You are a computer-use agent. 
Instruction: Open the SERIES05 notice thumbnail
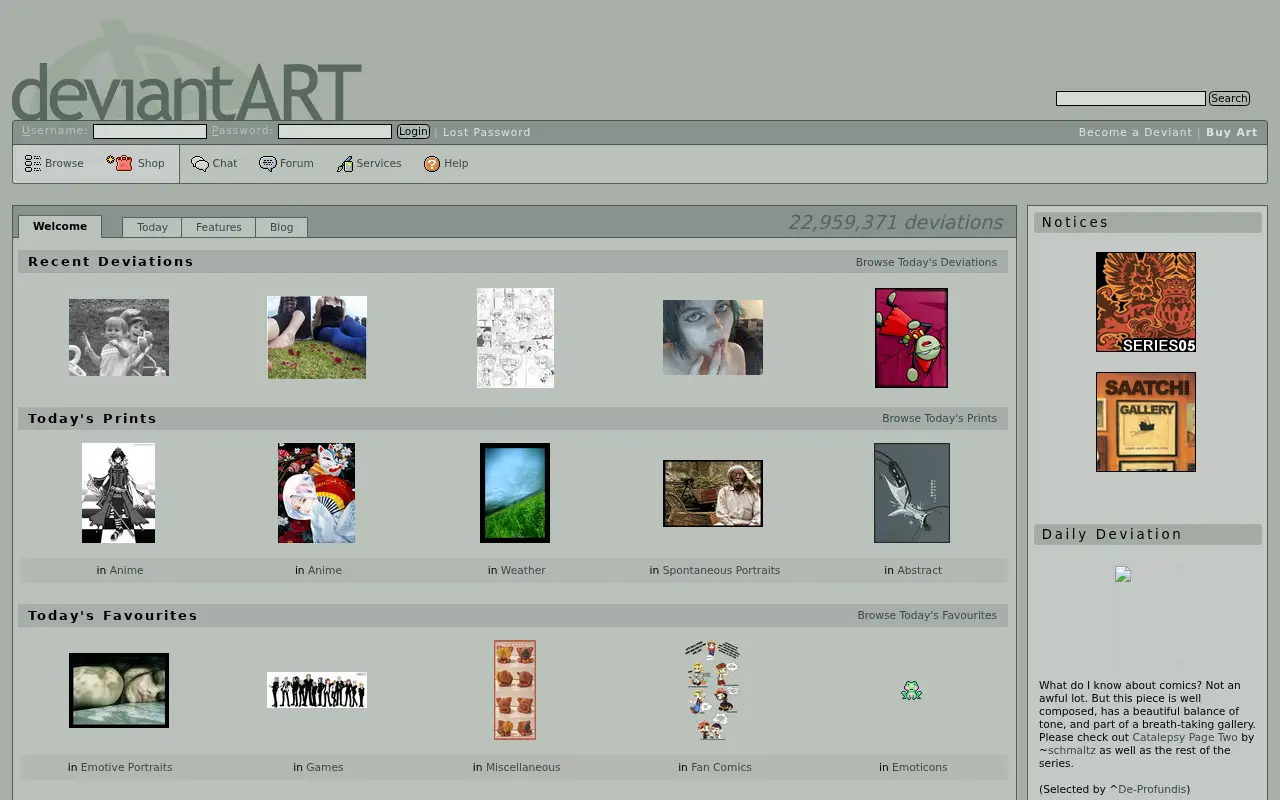[1146, 302]
